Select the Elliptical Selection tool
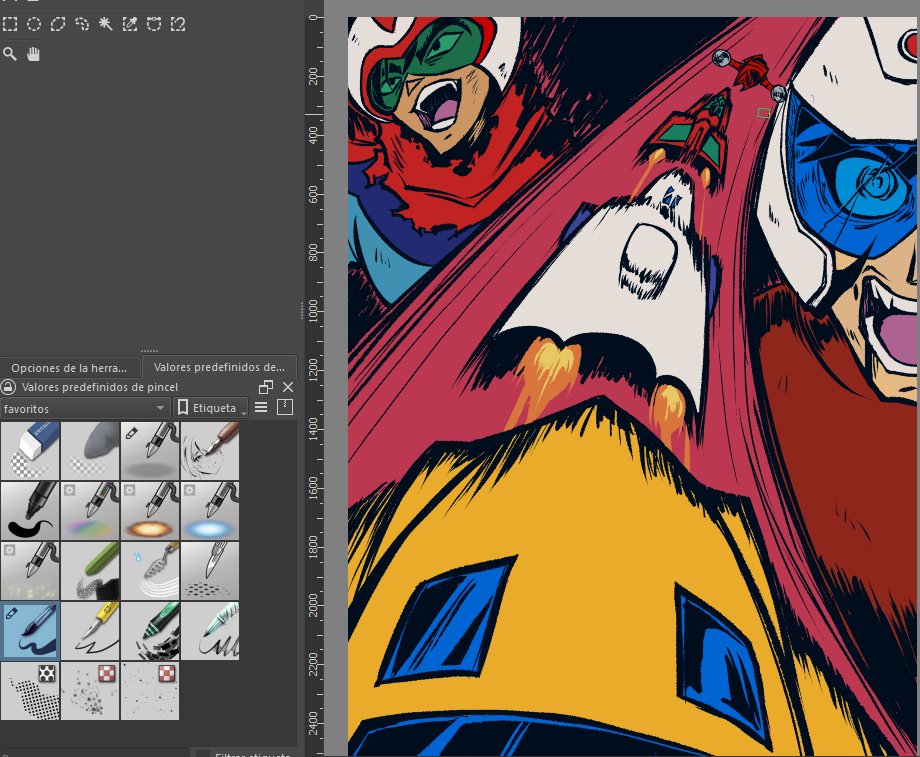This screenshot has width=920, height=757. pos(34,24)
